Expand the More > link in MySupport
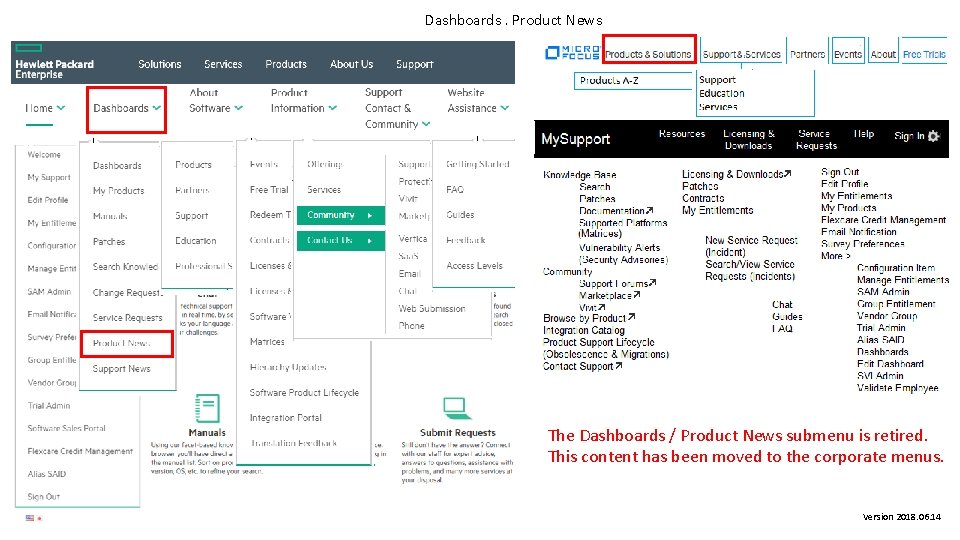The height and width of the screenshot is (540, 960). pyautogui.click(x=836, y=256)
